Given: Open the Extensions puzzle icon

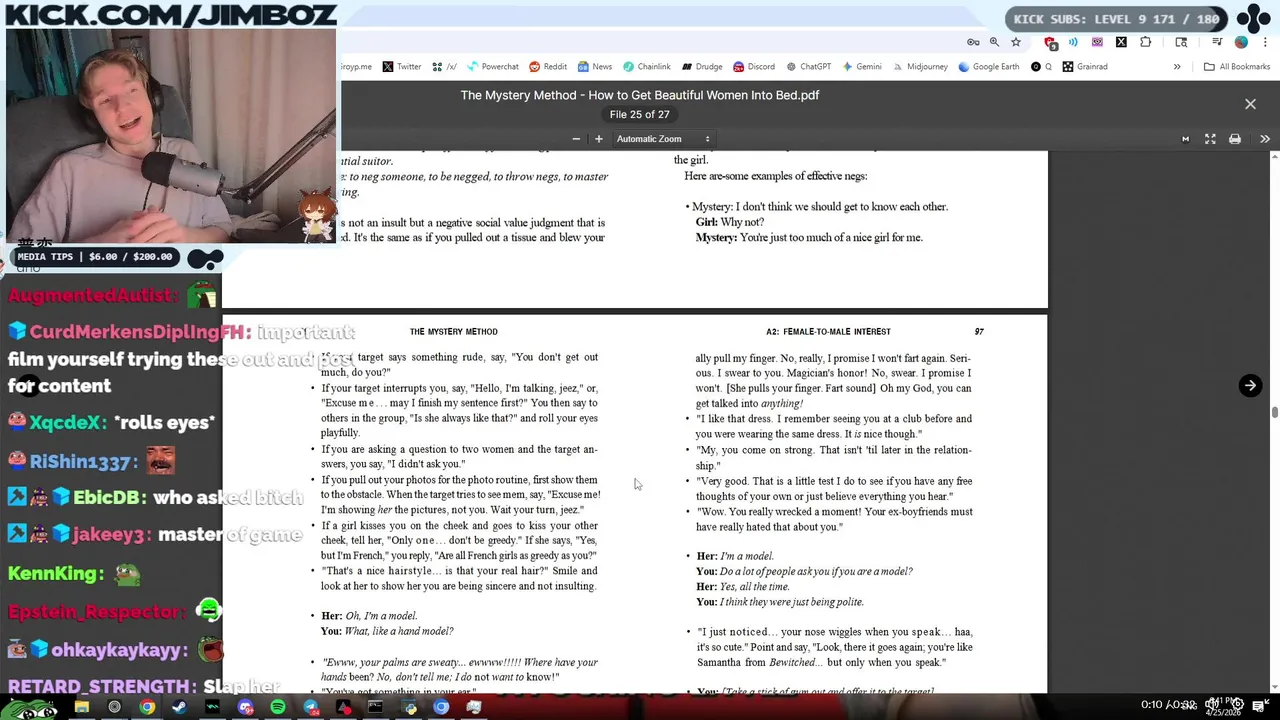Looking at the screenshot, I should pyautogui.click(x=1146, y=42).
